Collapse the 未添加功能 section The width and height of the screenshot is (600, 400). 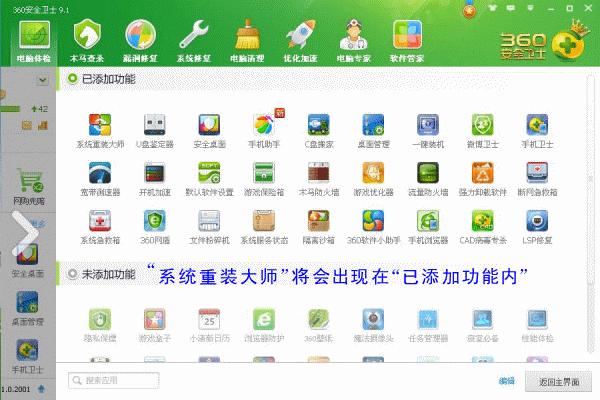pos(74,274)
